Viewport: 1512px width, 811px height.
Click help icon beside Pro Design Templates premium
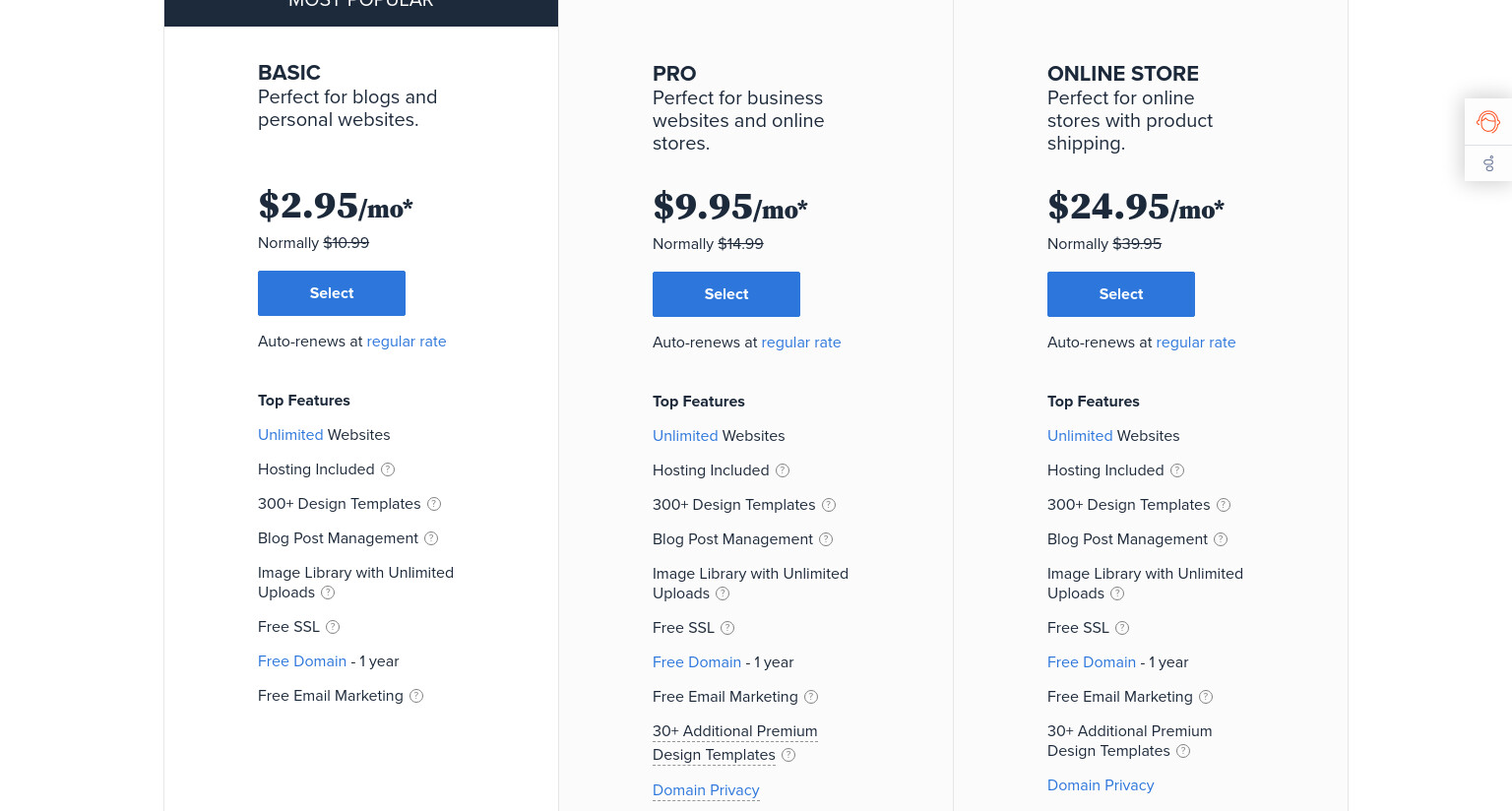788,755
